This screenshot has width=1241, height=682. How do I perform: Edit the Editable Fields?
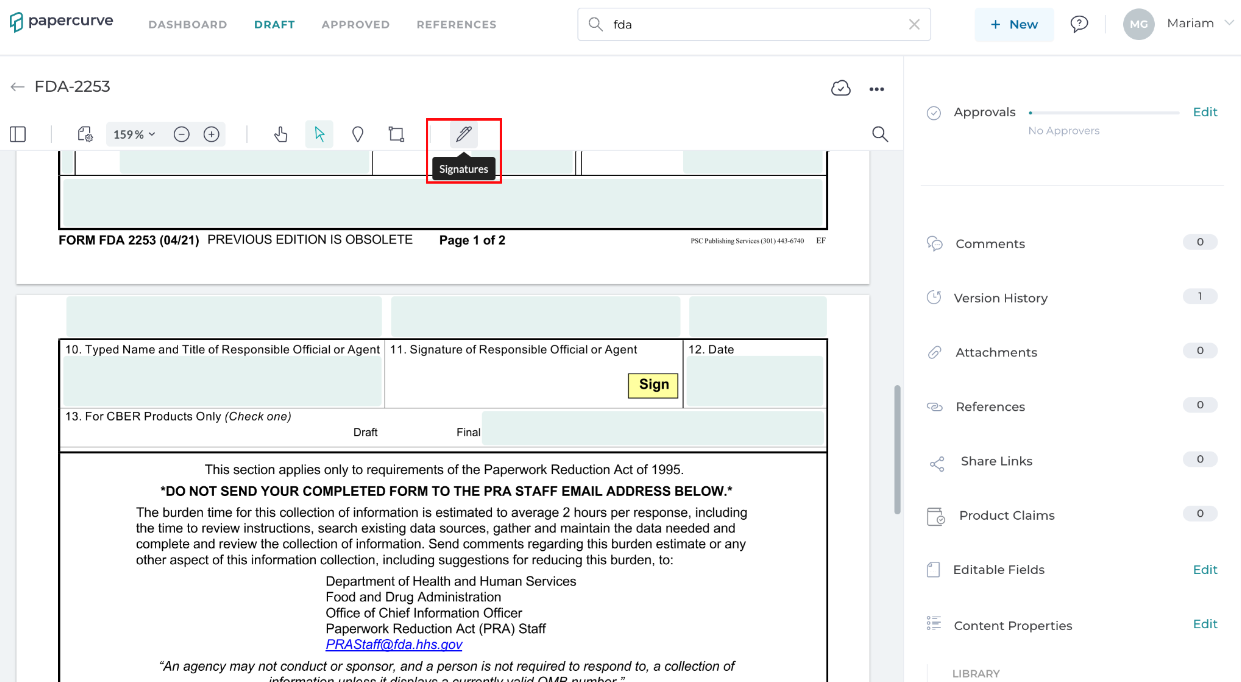1205,569
